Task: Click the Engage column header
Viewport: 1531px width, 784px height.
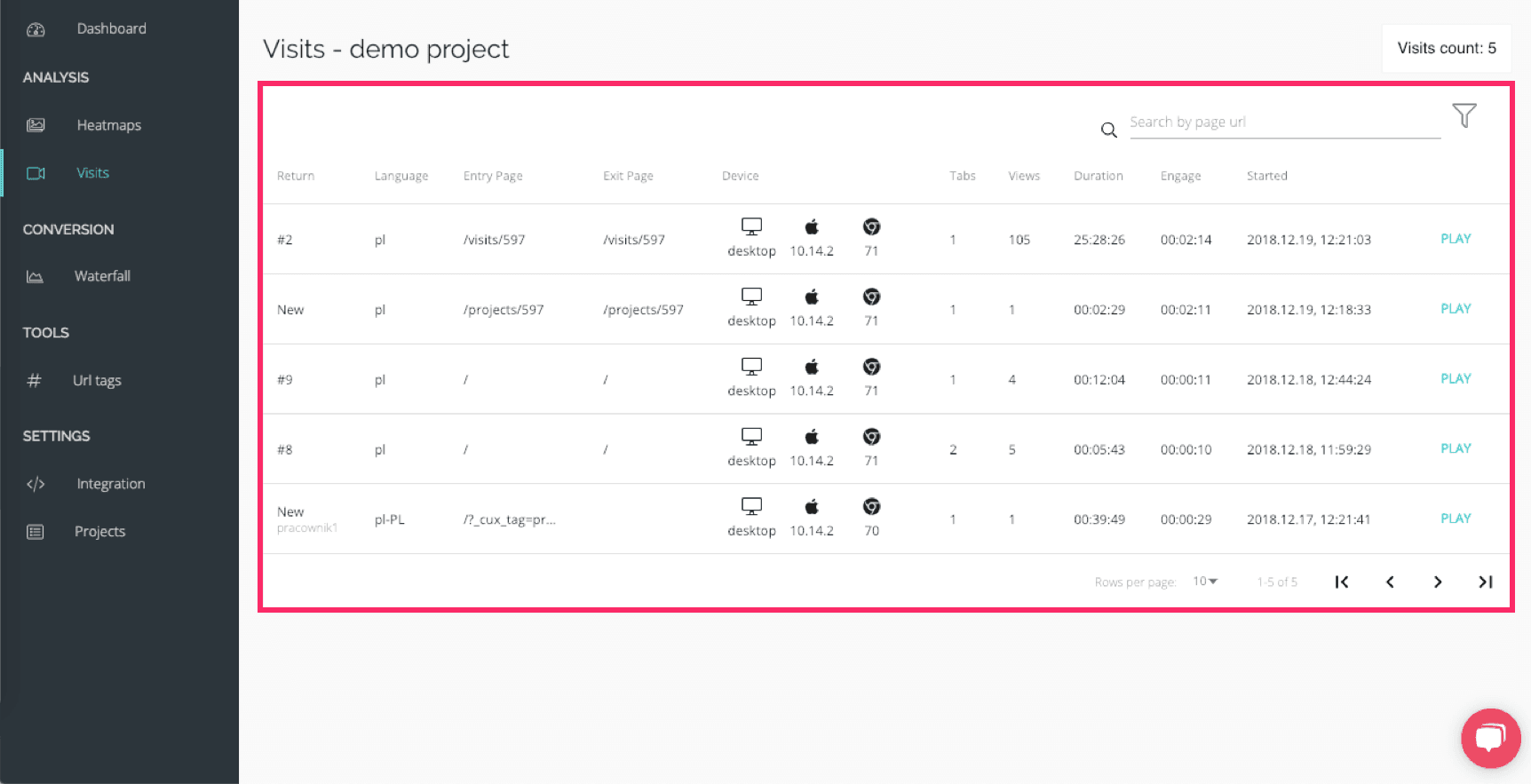Action: pyautogui.click(x=1180, y=176)
